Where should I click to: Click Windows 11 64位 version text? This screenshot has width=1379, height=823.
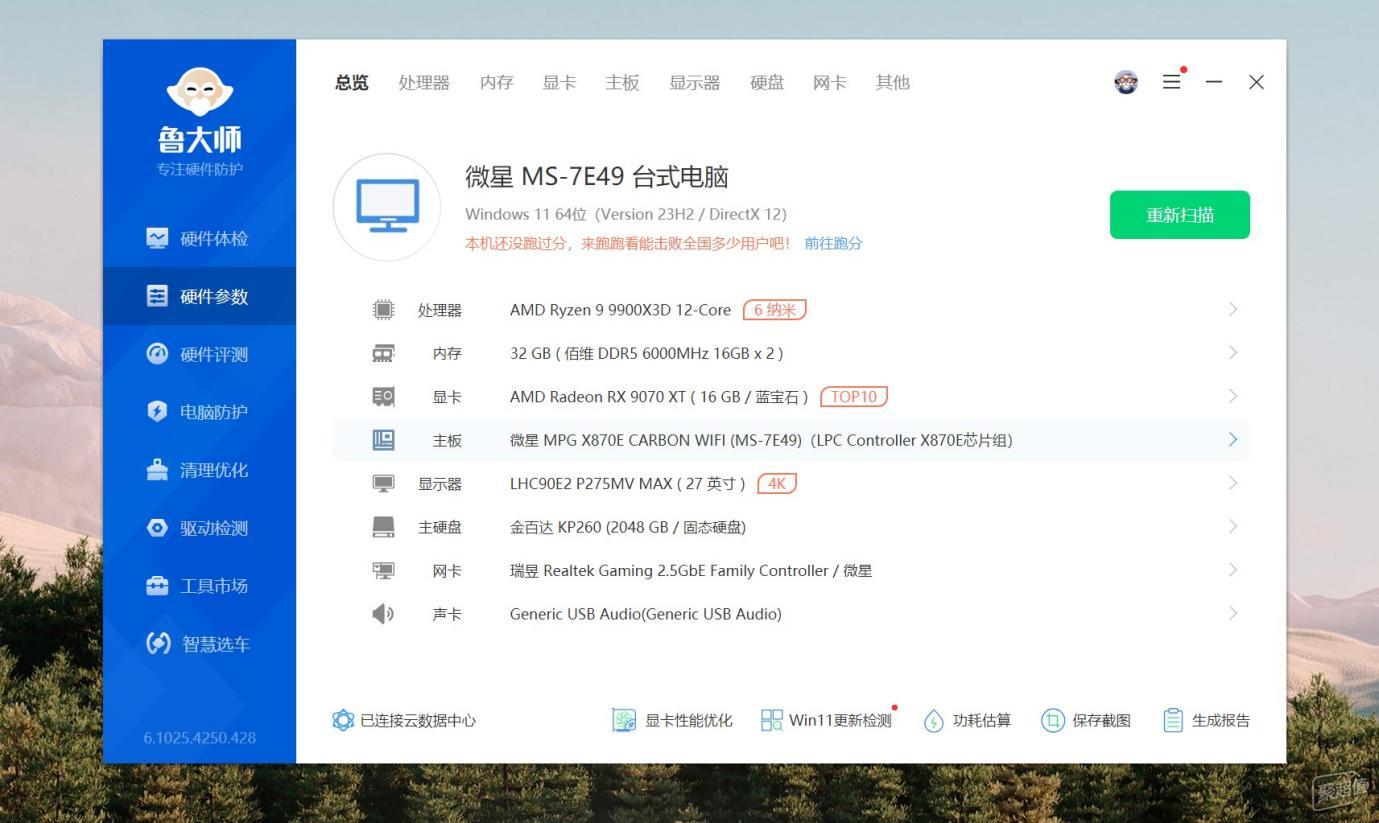coord(626,214)
